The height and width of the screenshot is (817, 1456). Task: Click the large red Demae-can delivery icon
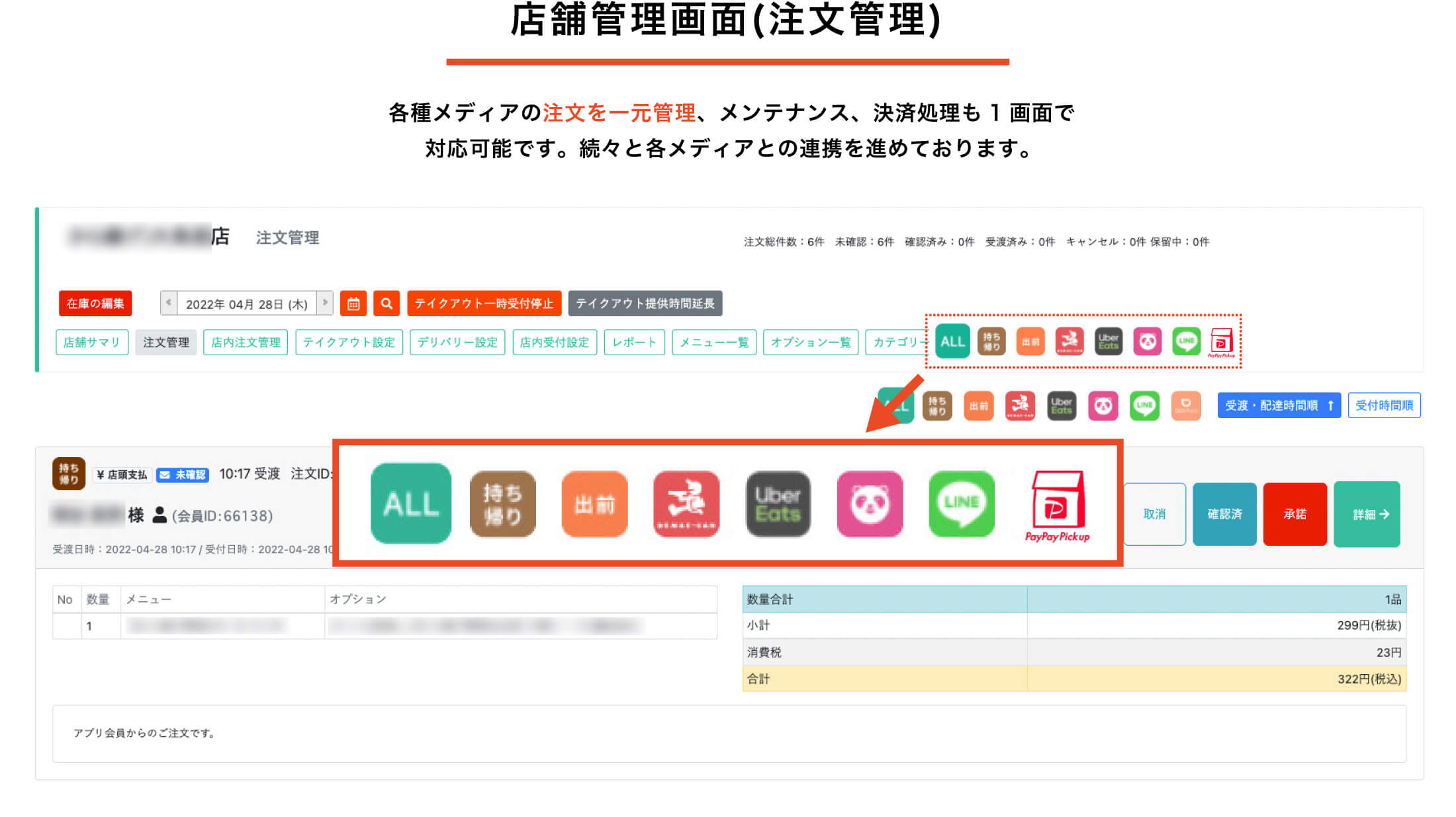(686, 503)
